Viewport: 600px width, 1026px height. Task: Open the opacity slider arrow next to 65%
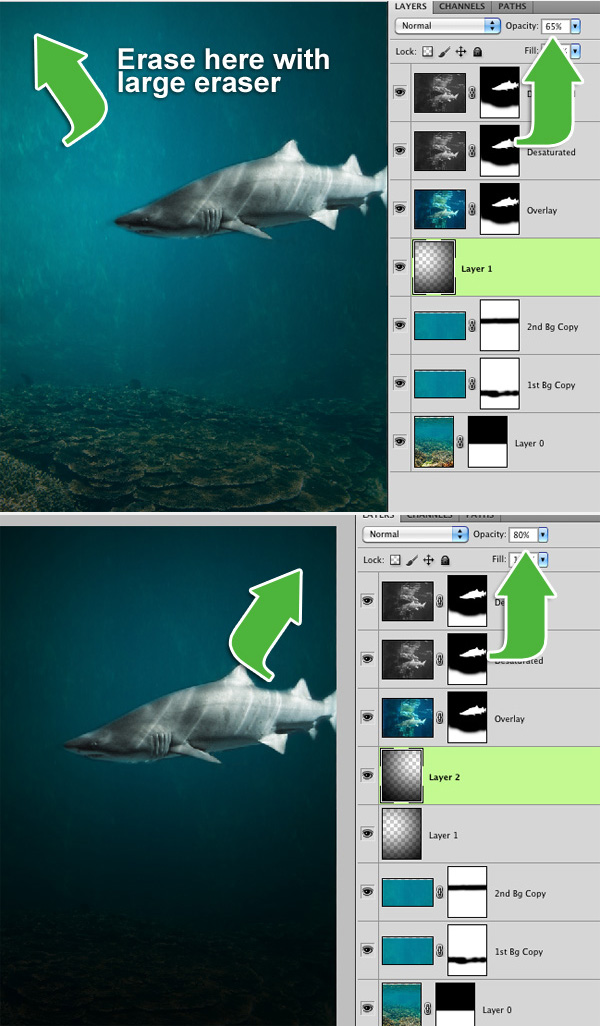575,25
